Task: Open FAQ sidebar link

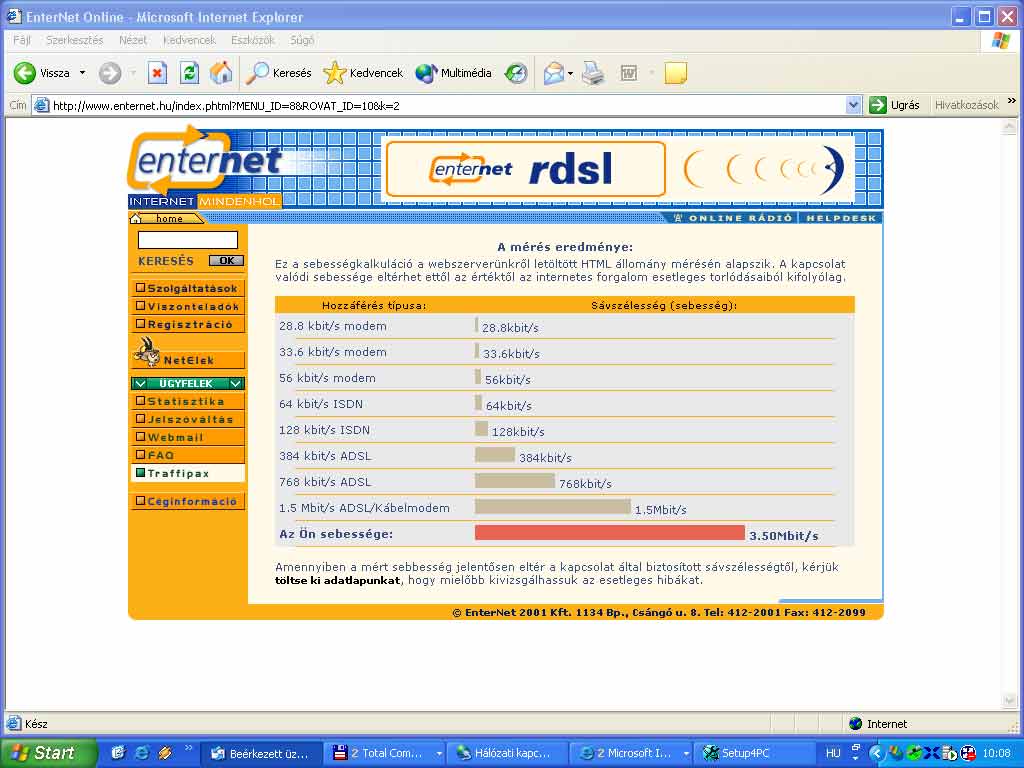Action: 187,455
